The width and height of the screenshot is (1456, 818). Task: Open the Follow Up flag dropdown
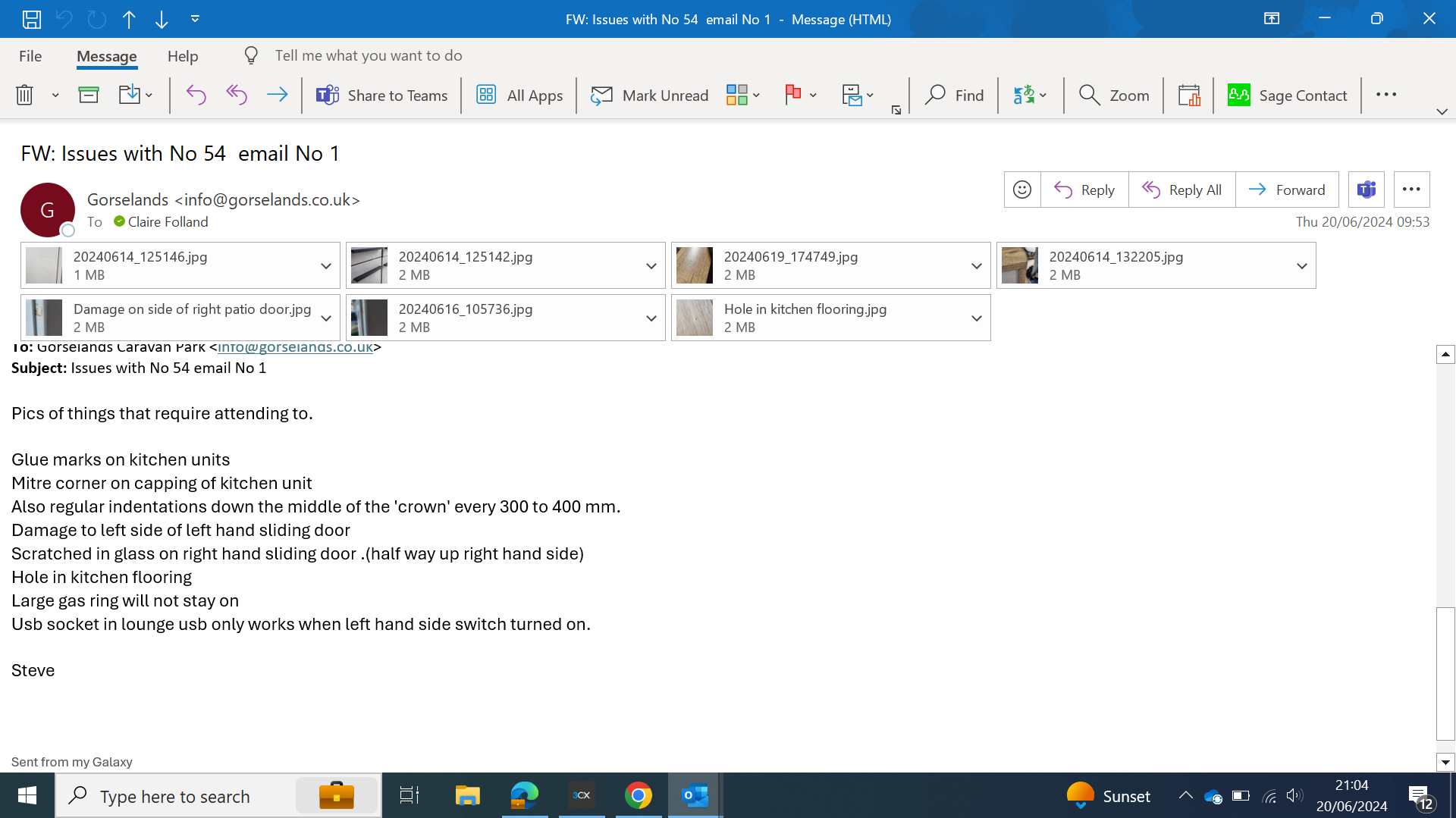coord(800,95)
